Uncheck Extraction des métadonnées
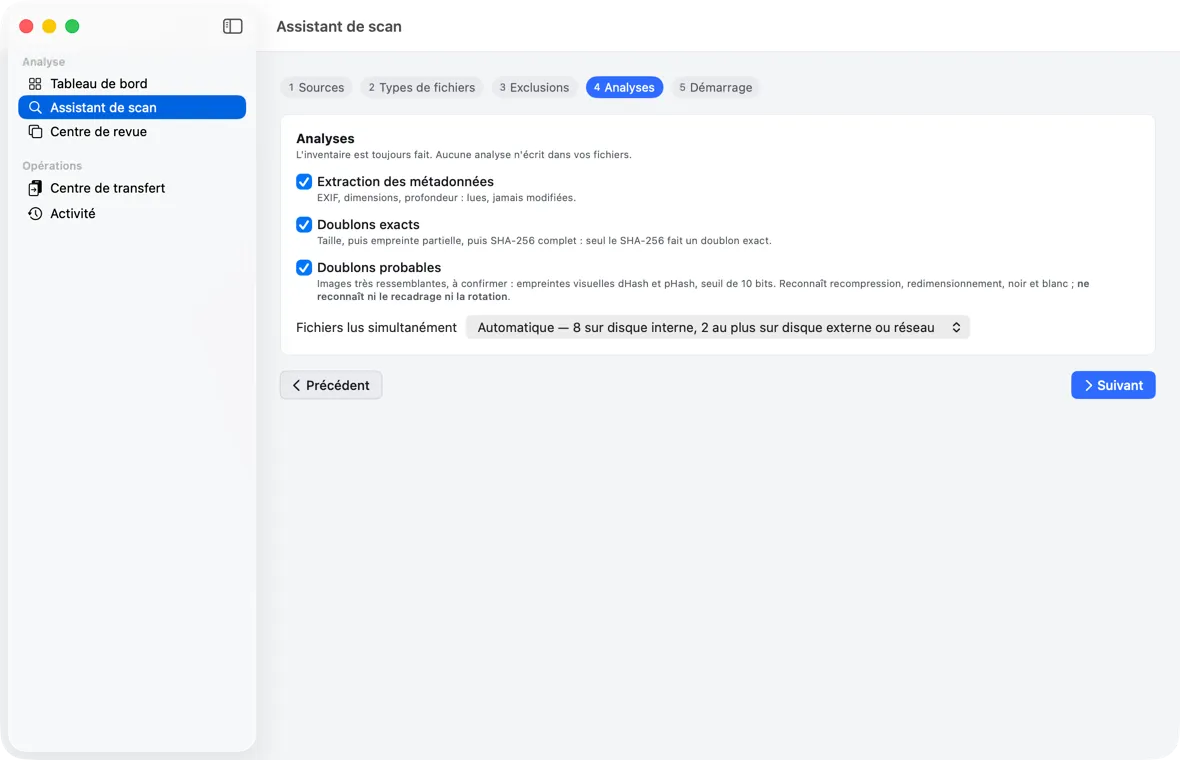The image size is (1180, 760). point(304,182)
